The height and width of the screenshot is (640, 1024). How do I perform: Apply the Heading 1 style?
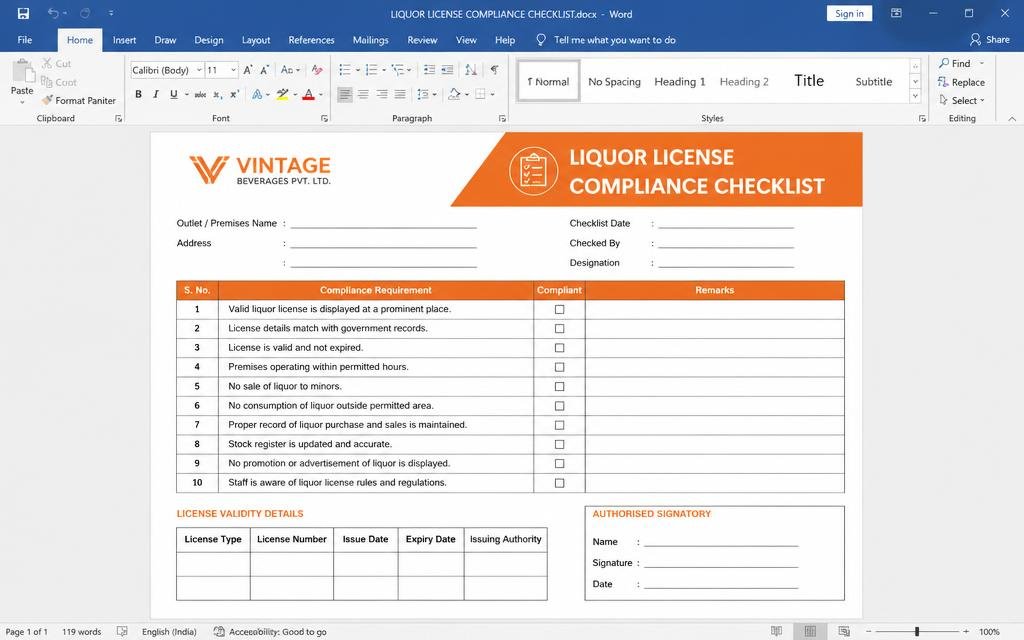pyautogui.click(x=679, y=81)
